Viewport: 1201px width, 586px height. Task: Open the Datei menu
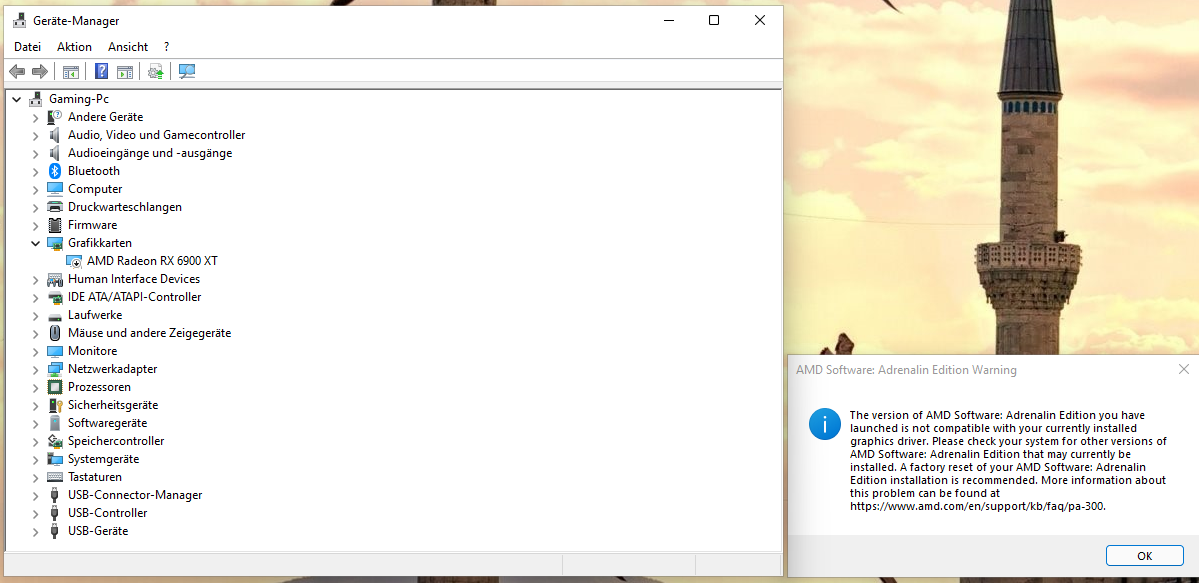pyautogui.click(x=27, y=46)
